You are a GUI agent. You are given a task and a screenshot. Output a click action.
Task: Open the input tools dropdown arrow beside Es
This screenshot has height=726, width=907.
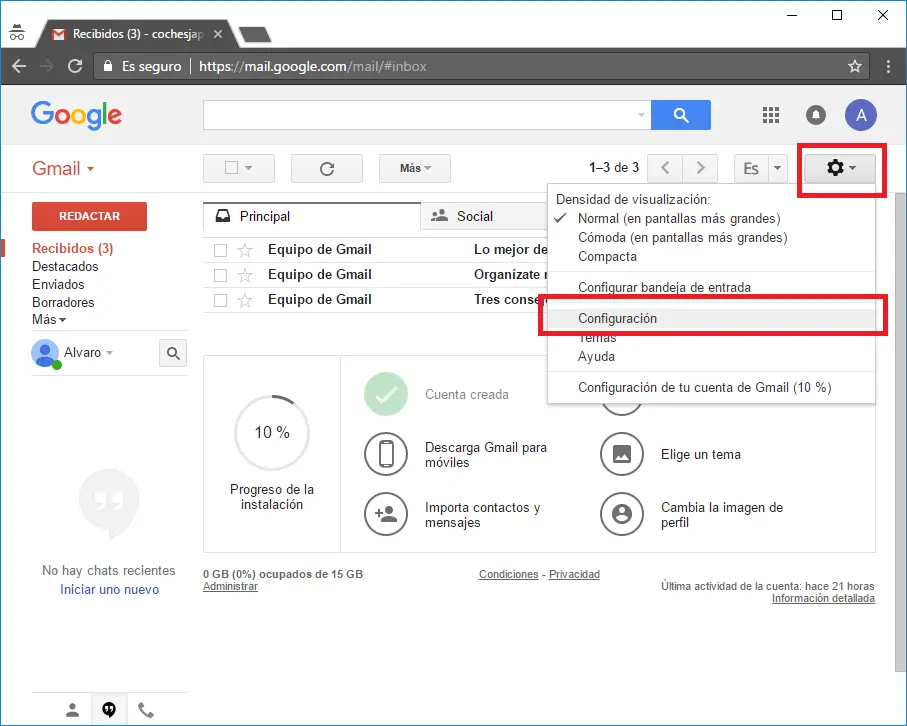pos(777,168)
